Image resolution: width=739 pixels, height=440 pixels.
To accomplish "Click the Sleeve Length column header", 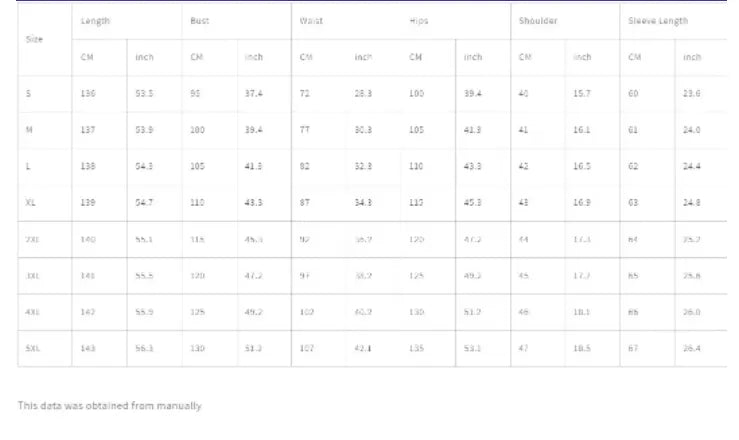I will point(658,21).
